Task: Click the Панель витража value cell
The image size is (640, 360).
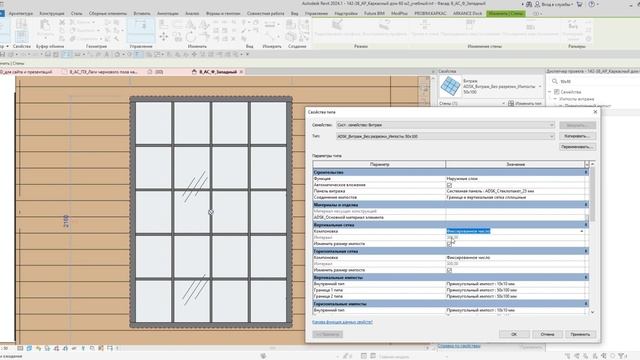Action: [515, 191]
